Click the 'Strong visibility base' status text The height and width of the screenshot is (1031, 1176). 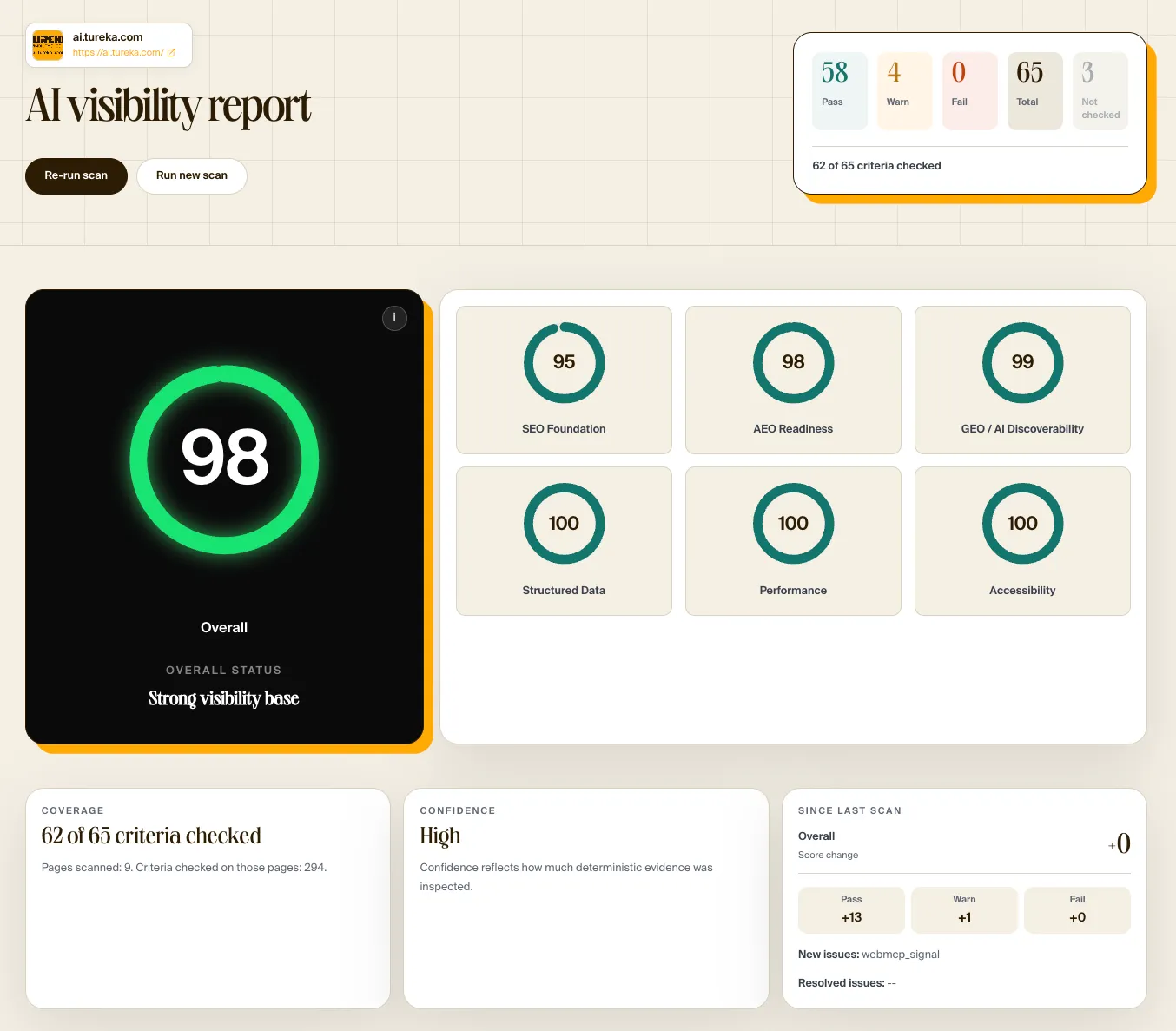click(223, 698)
